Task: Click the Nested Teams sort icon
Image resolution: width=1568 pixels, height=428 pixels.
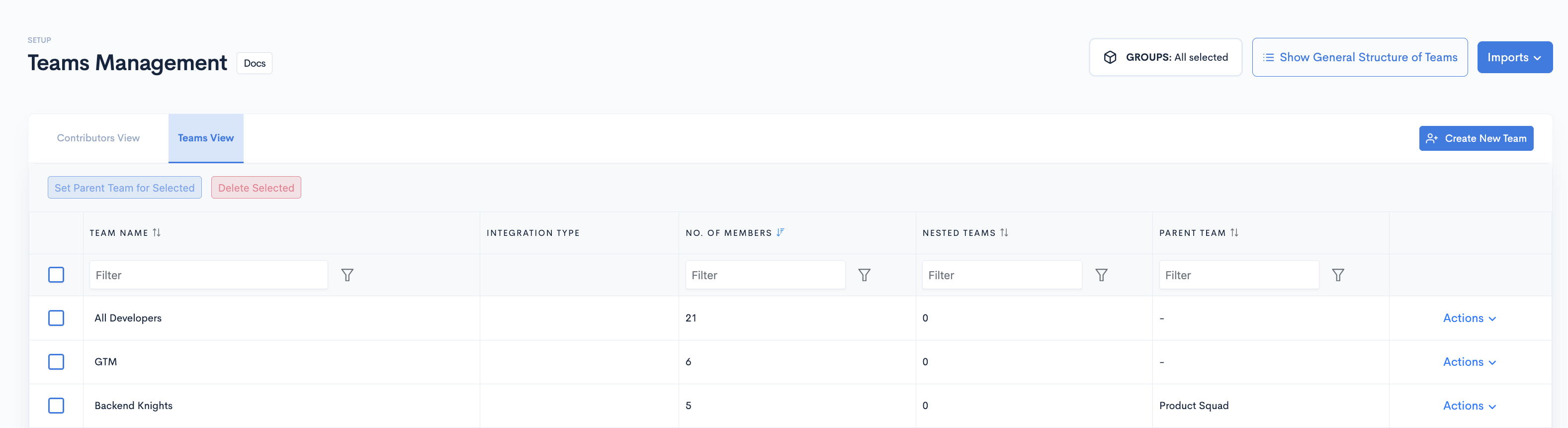Action: coord(1004,232)
